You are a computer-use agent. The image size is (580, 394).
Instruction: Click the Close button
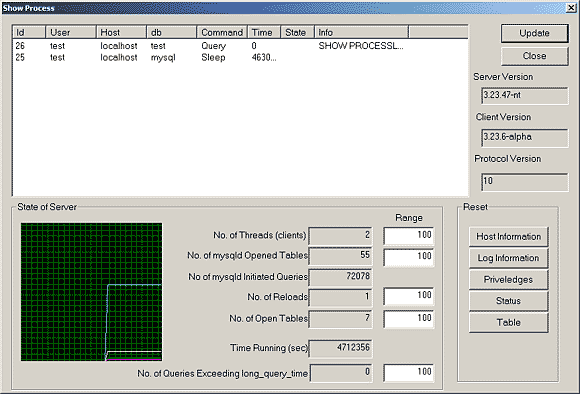pyautogui.click(x=535, y=56)
